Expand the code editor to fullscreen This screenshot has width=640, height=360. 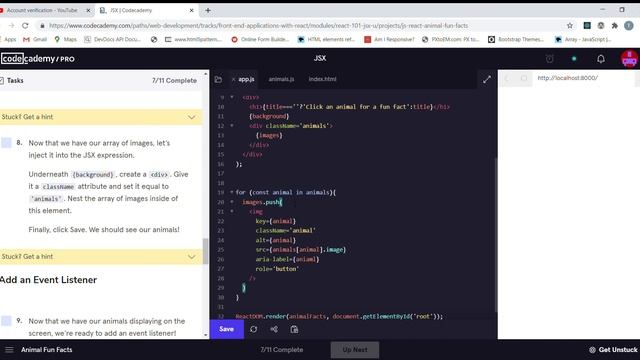click(487, 80)
